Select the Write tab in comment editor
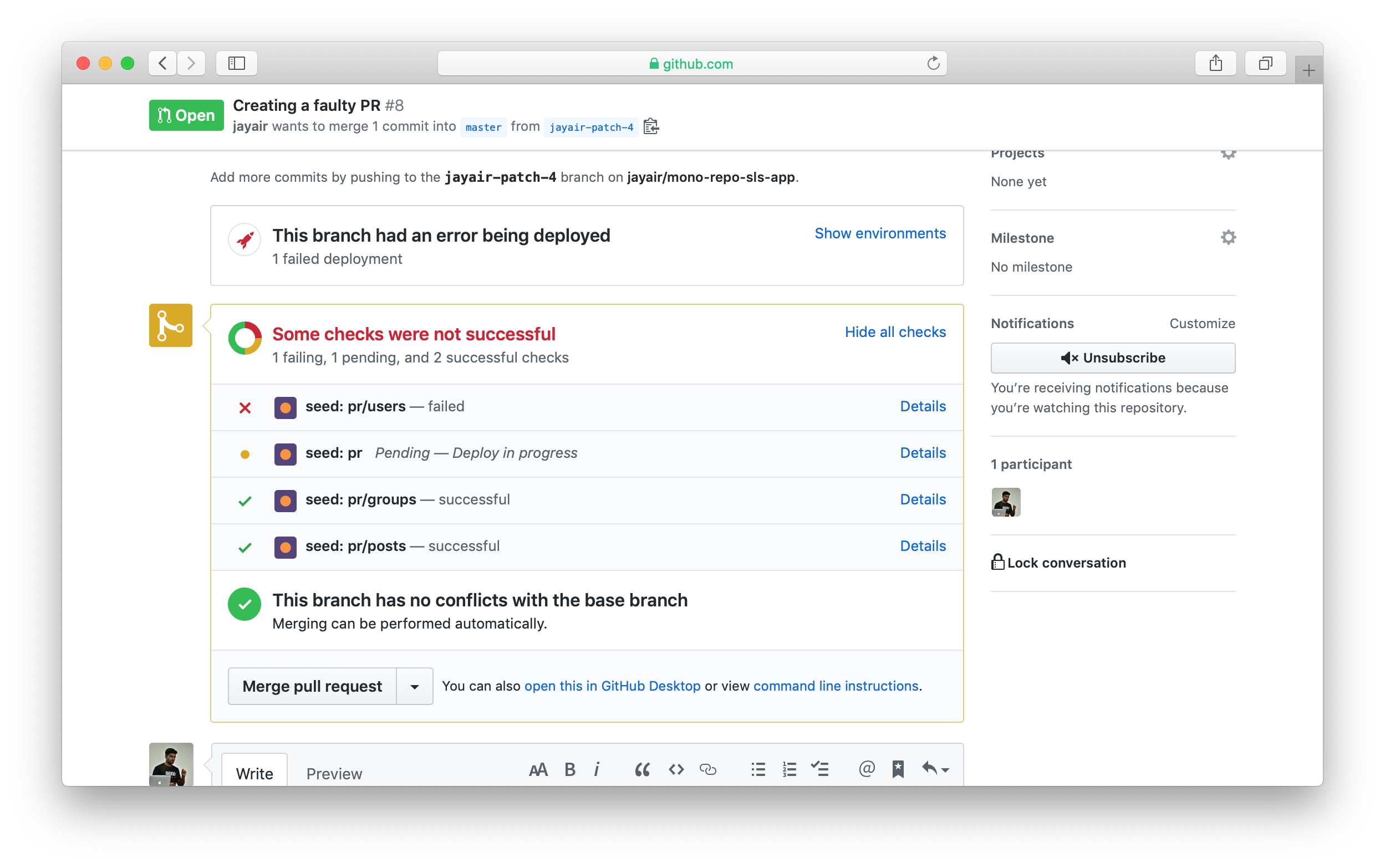This screenshot has height=868, width=1385. pyautogui.click(x=253, y=773)
